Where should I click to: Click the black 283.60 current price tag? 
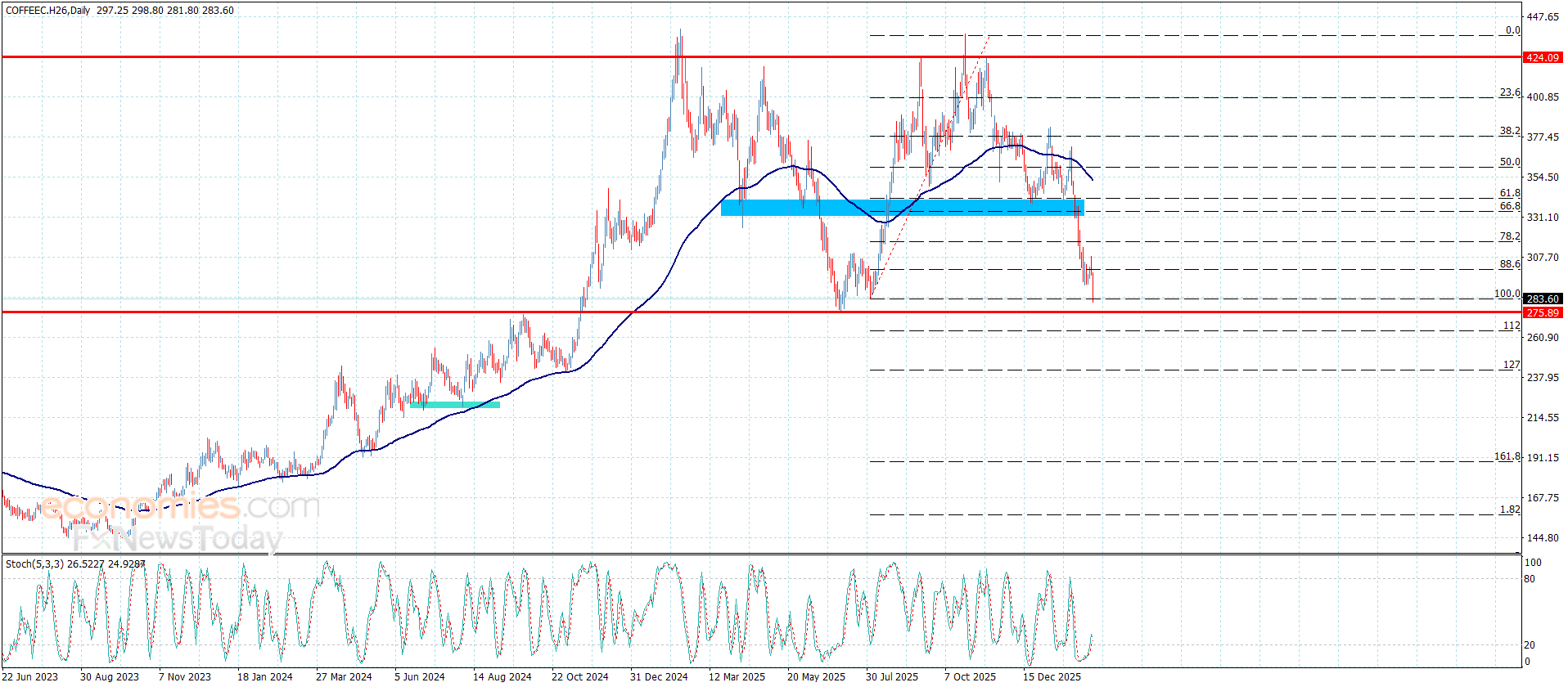(x=1542, y=299)
